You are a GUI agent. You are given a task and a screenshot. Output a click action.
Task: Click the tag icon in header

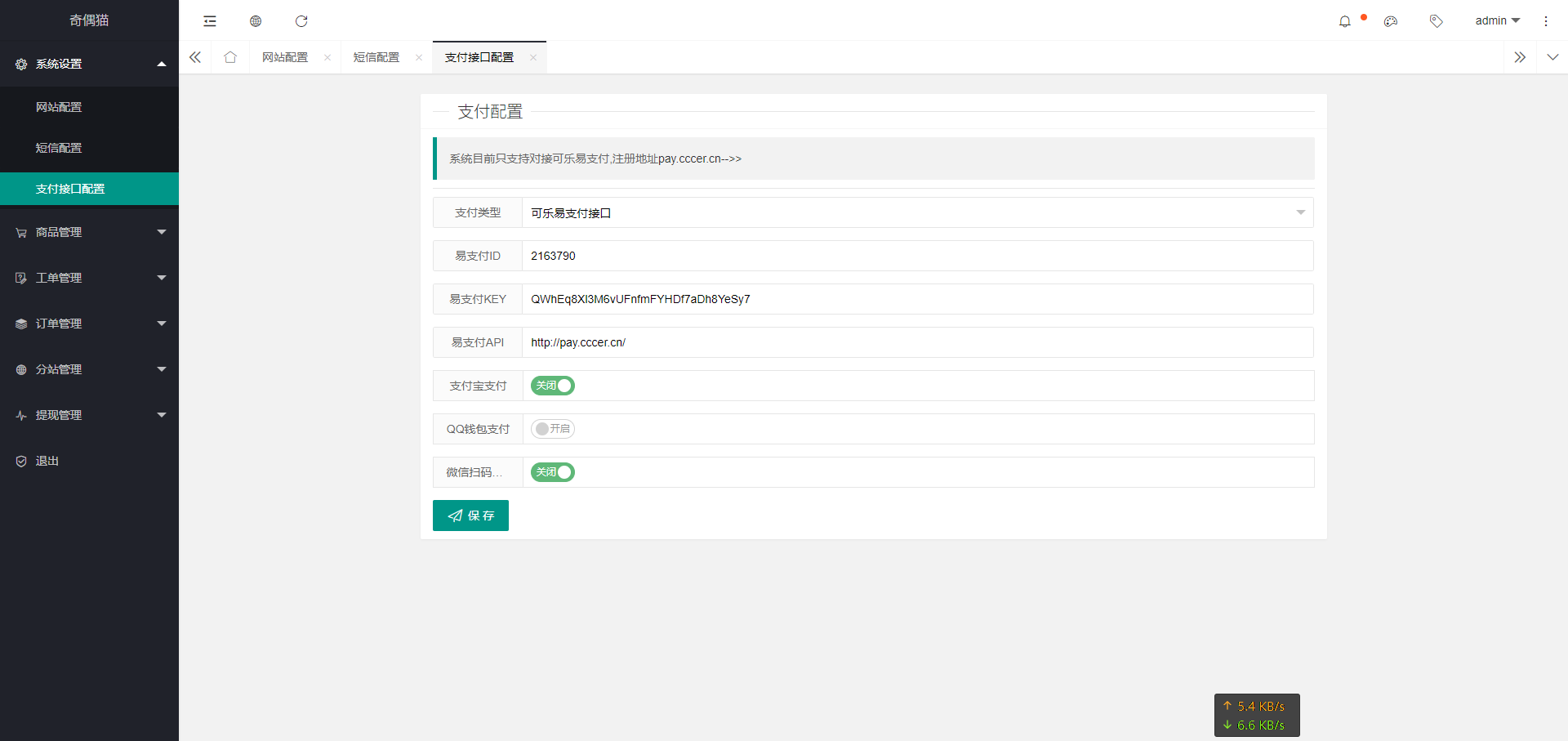(1437, 21)
